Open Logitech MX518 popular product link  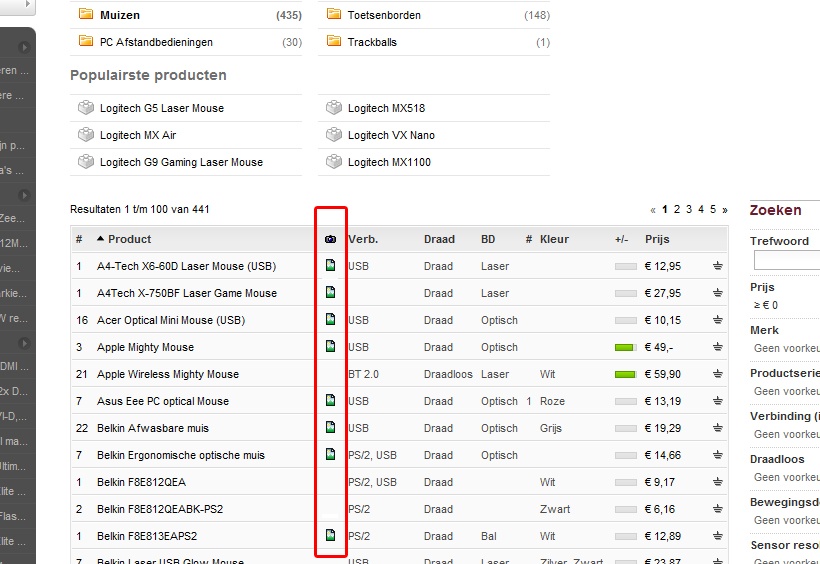[x=386, y=108]
